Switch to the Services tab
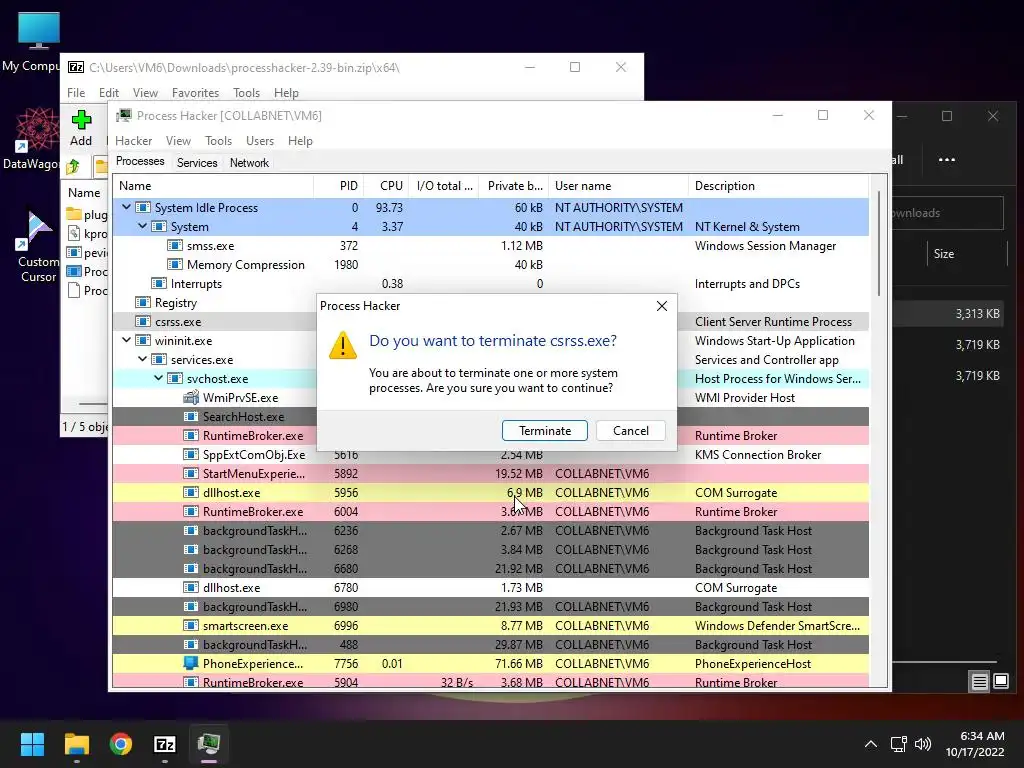The image size is (1024, 768). coord(197,163)
